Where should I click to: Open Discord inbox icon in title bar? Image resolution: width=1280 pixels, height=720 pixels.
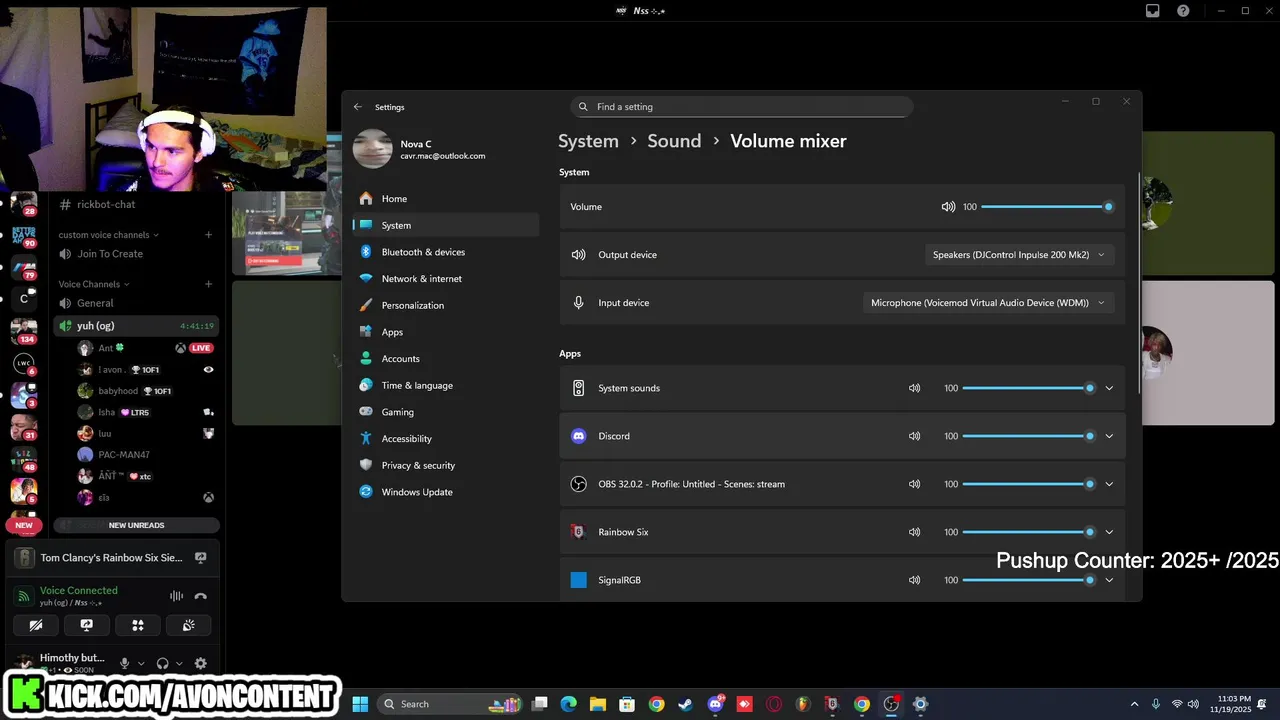(x=1153, y=11)
